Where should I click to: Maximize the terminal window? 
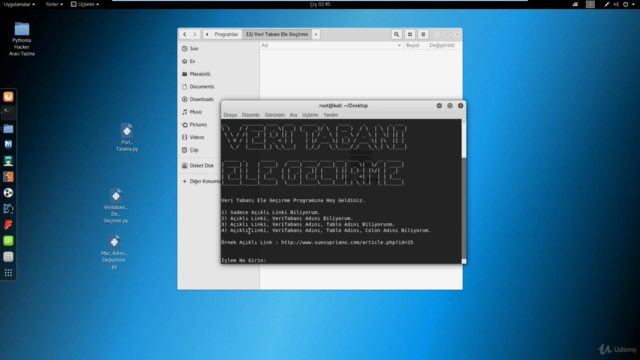pos(450,106)
